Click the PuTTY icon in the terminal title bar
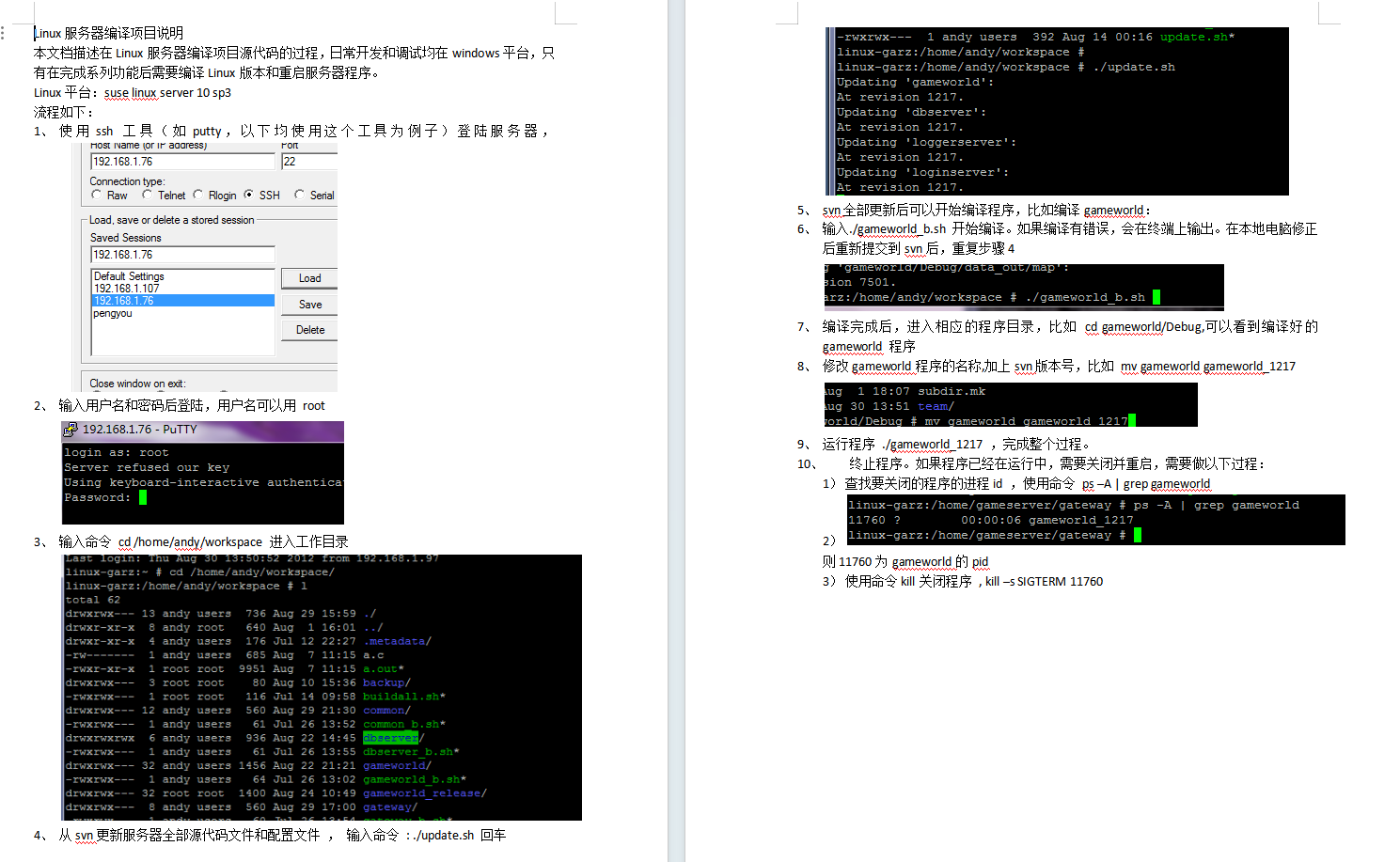The image size is (1400, 862). pos(71,430)
